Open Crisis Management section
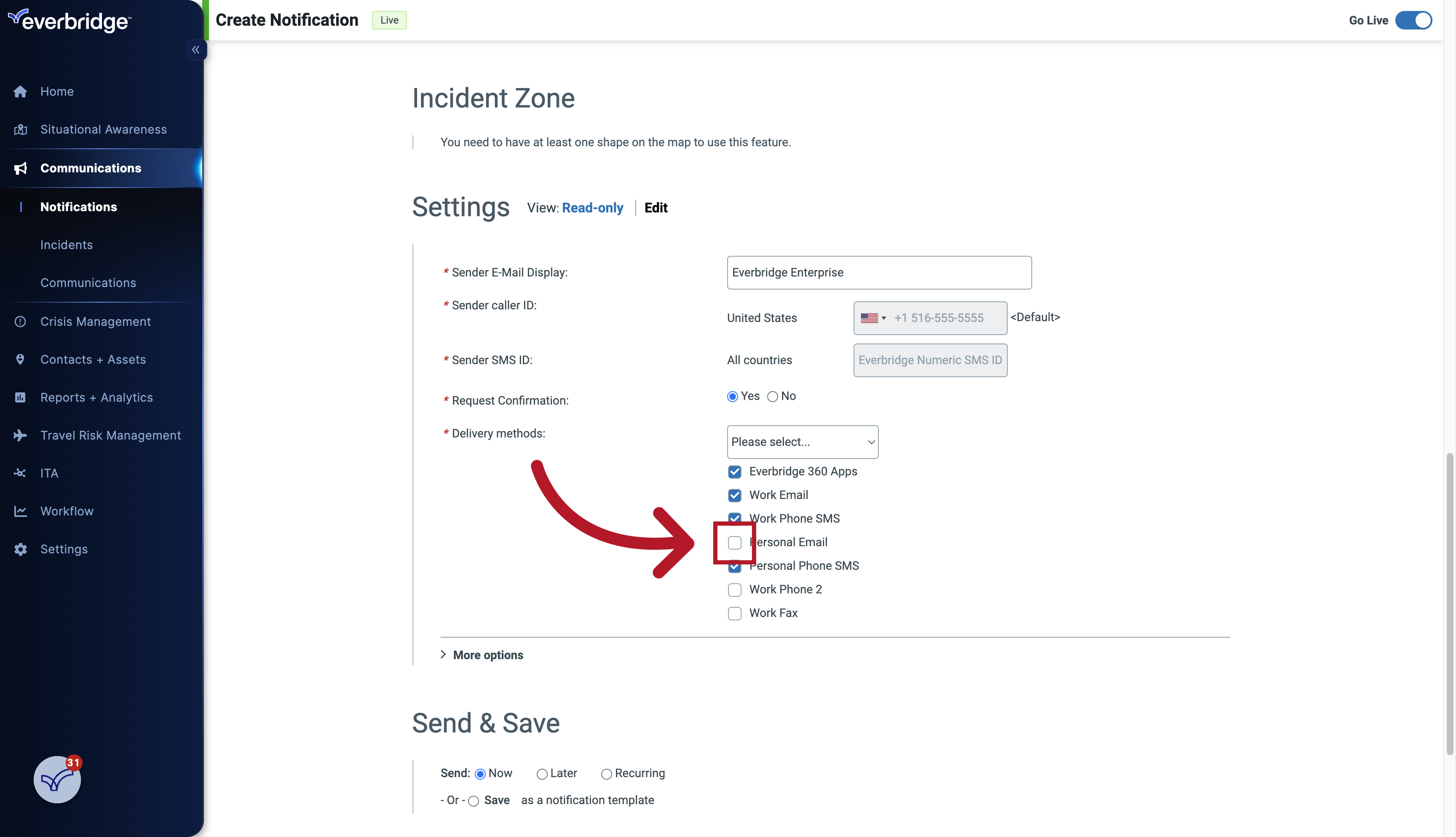 95,321
